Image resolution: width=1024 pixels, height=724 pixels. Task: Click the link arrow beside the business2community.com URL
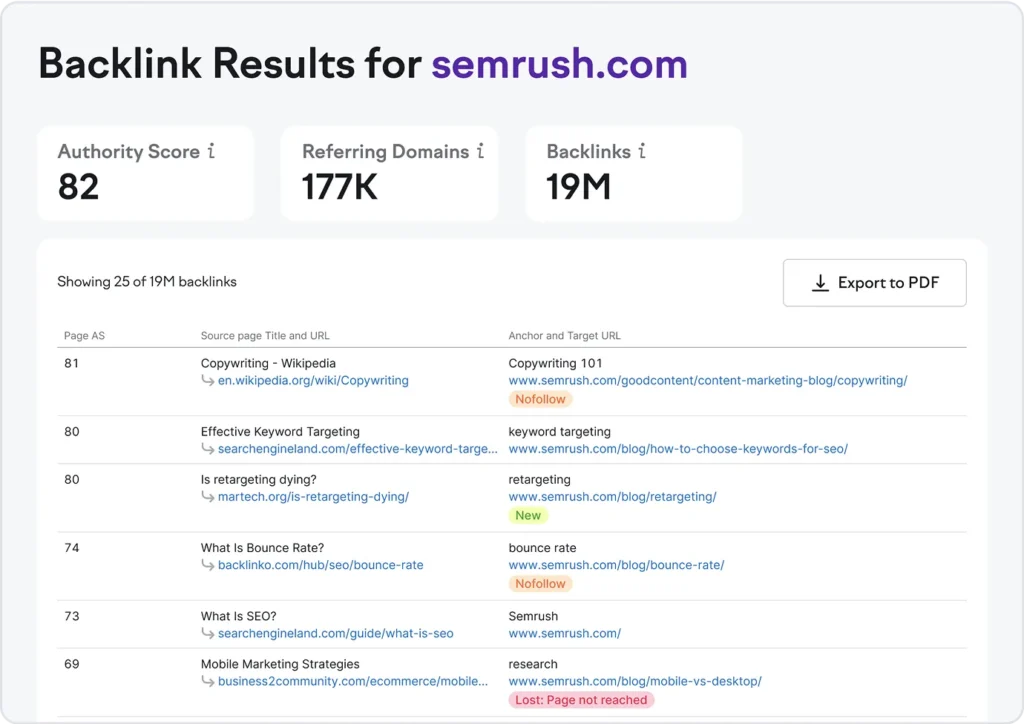coord(208,681)
